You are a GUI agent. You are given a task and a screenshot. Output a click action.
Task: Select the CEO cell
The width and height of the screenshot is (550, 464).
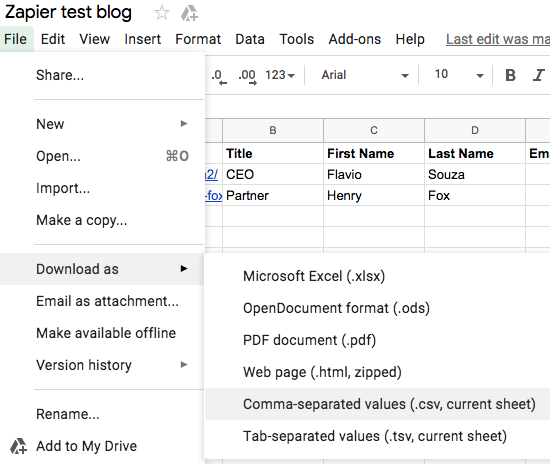(x=273, y=174)
